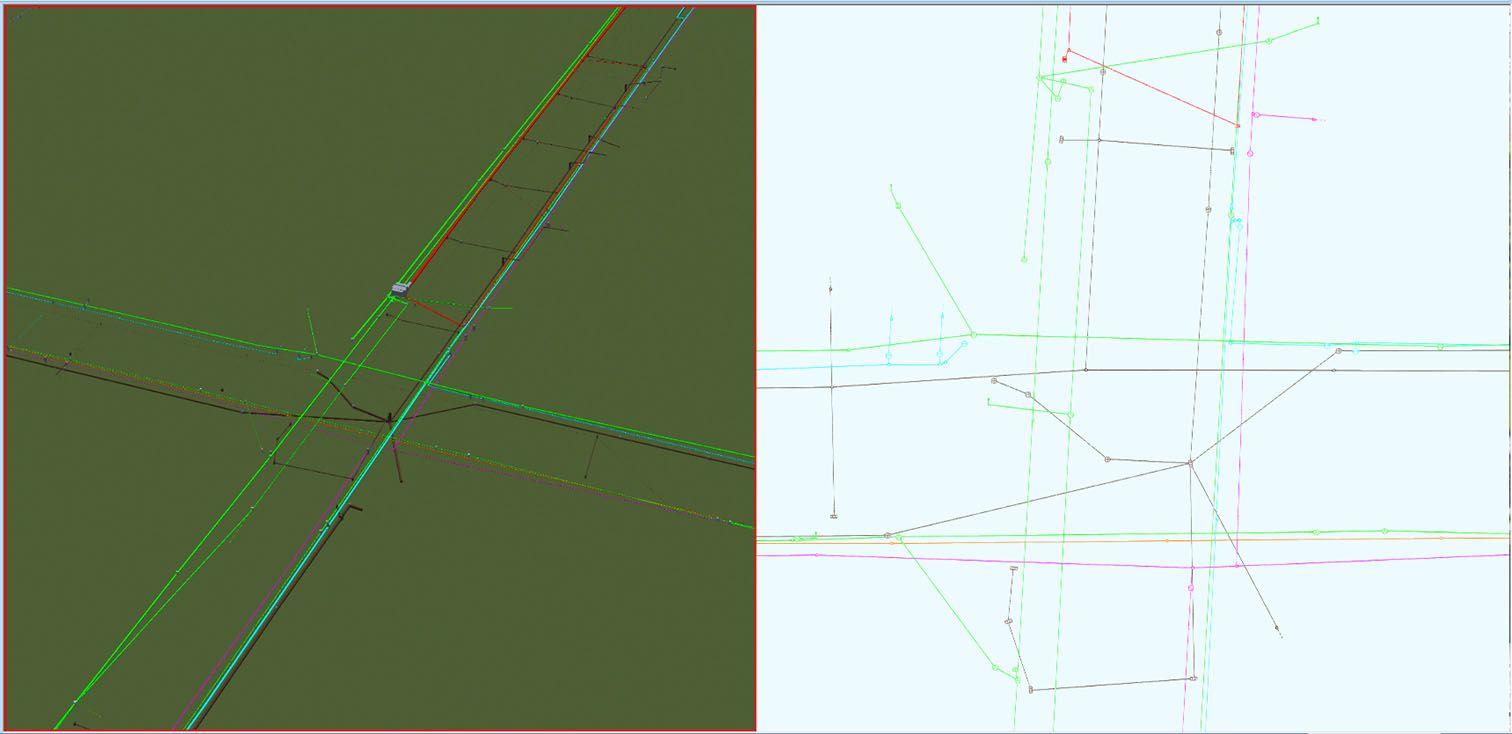Click the gray horizontal pipe at bottom of plan

pos(1110,685)
